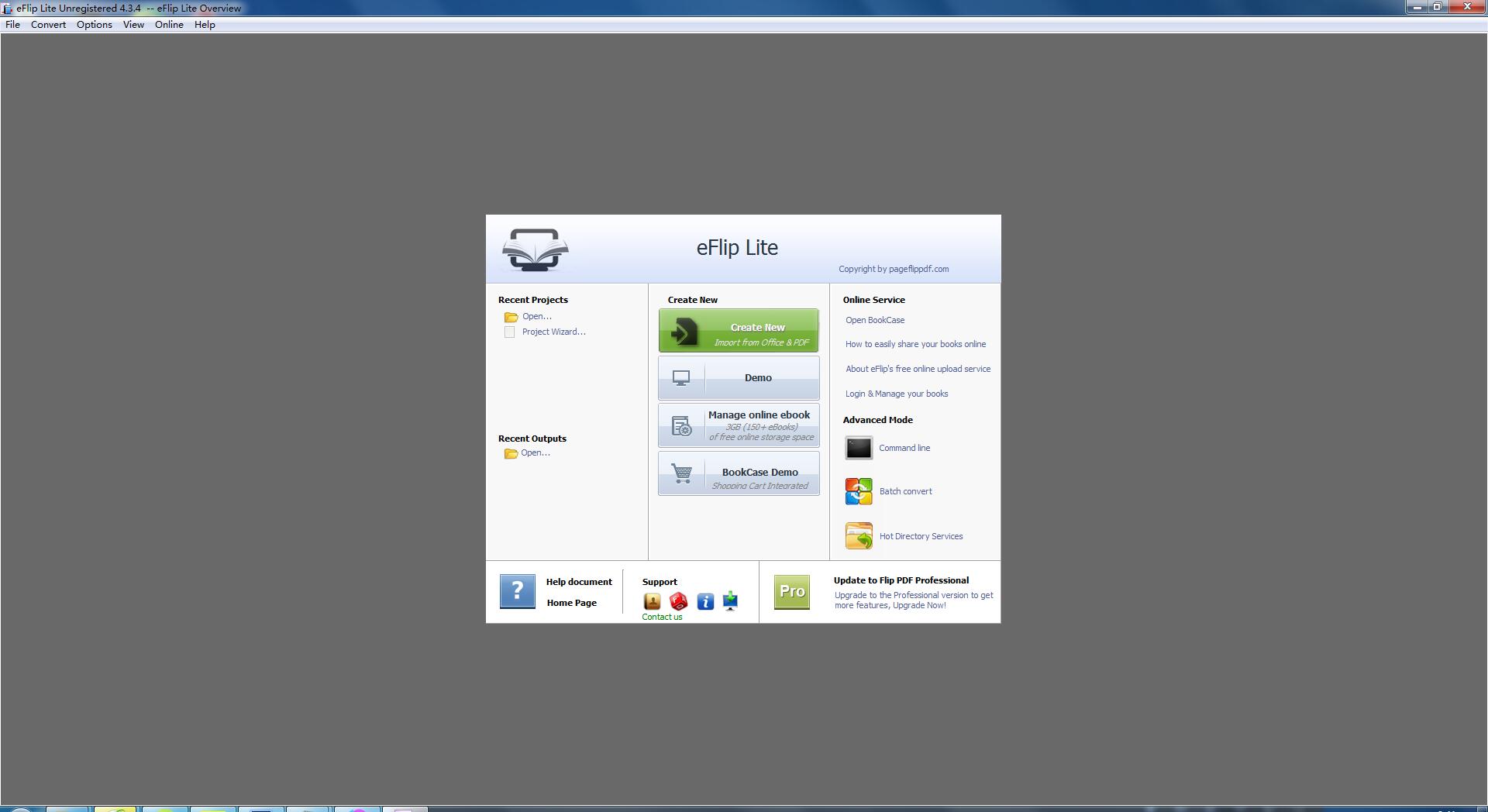Select the Batch convert text link
The image size is (1488, 812).
[906, 491]
